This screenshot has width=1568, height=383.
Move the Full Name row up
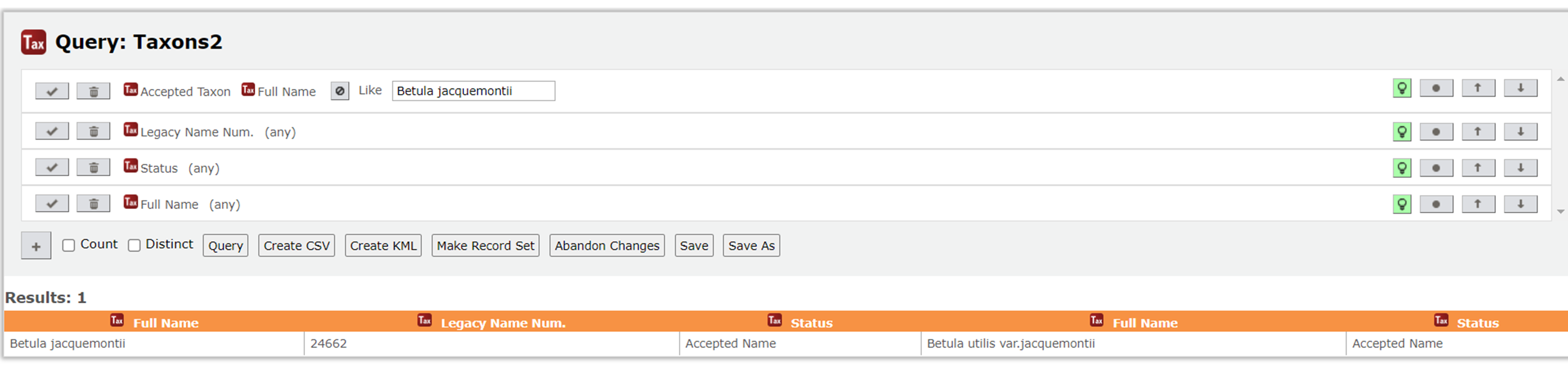pos(1478,204)
